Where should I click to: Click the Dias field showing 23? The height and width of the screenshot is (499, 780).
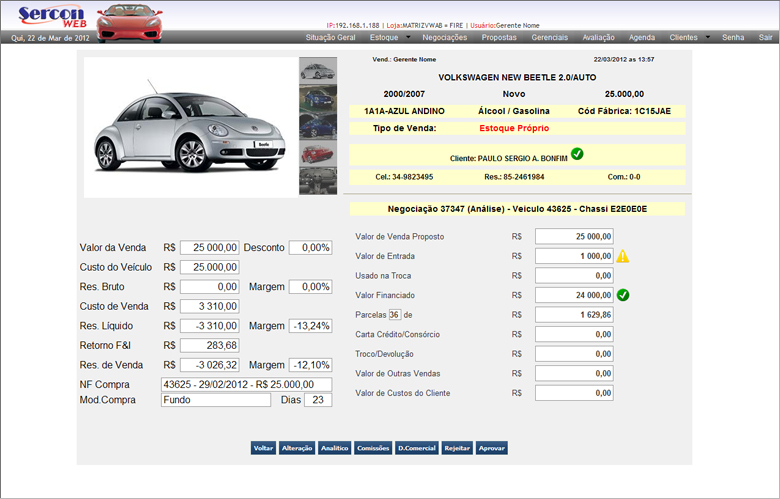pos(318,400)
